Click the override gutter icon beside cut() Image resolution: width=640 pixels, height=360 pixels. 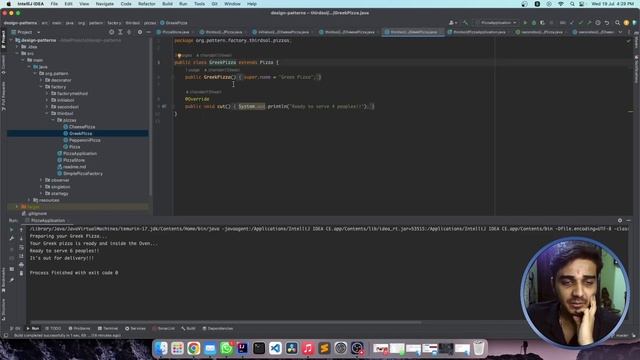[164, 107]
